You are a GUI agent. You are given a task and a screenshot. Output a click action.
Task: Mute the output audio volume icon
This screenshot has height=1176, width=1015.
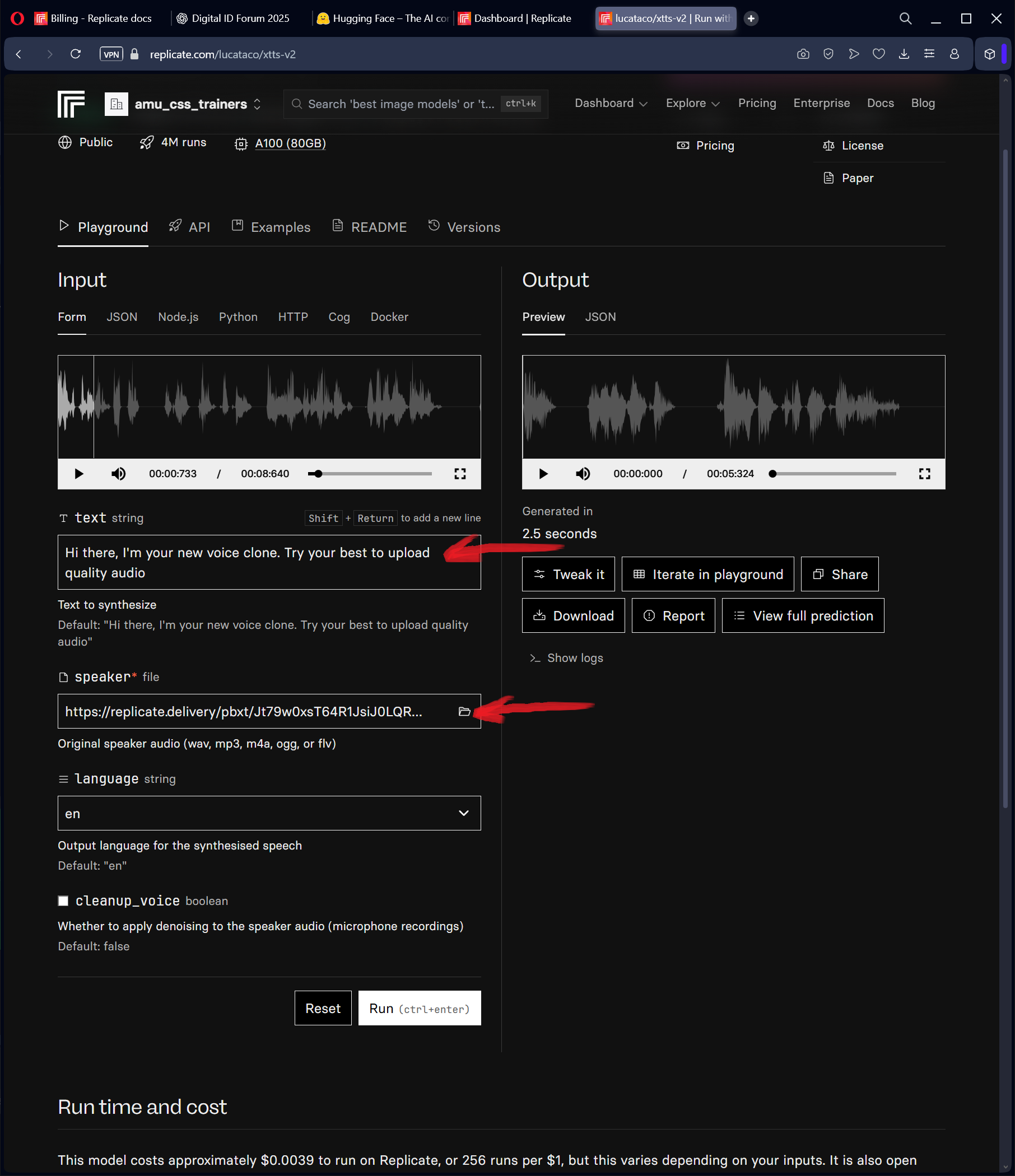[583, 473]
